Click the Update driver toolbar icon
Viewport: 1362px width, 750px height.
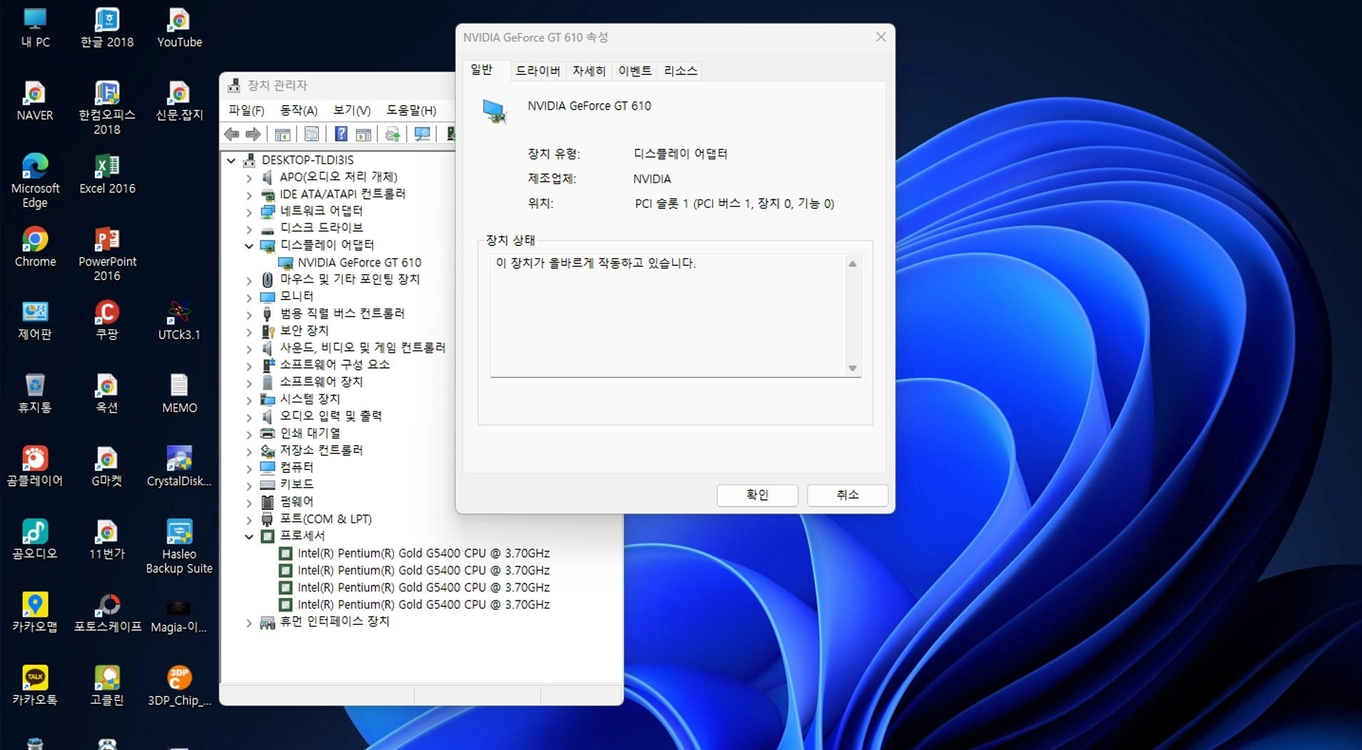393,134
